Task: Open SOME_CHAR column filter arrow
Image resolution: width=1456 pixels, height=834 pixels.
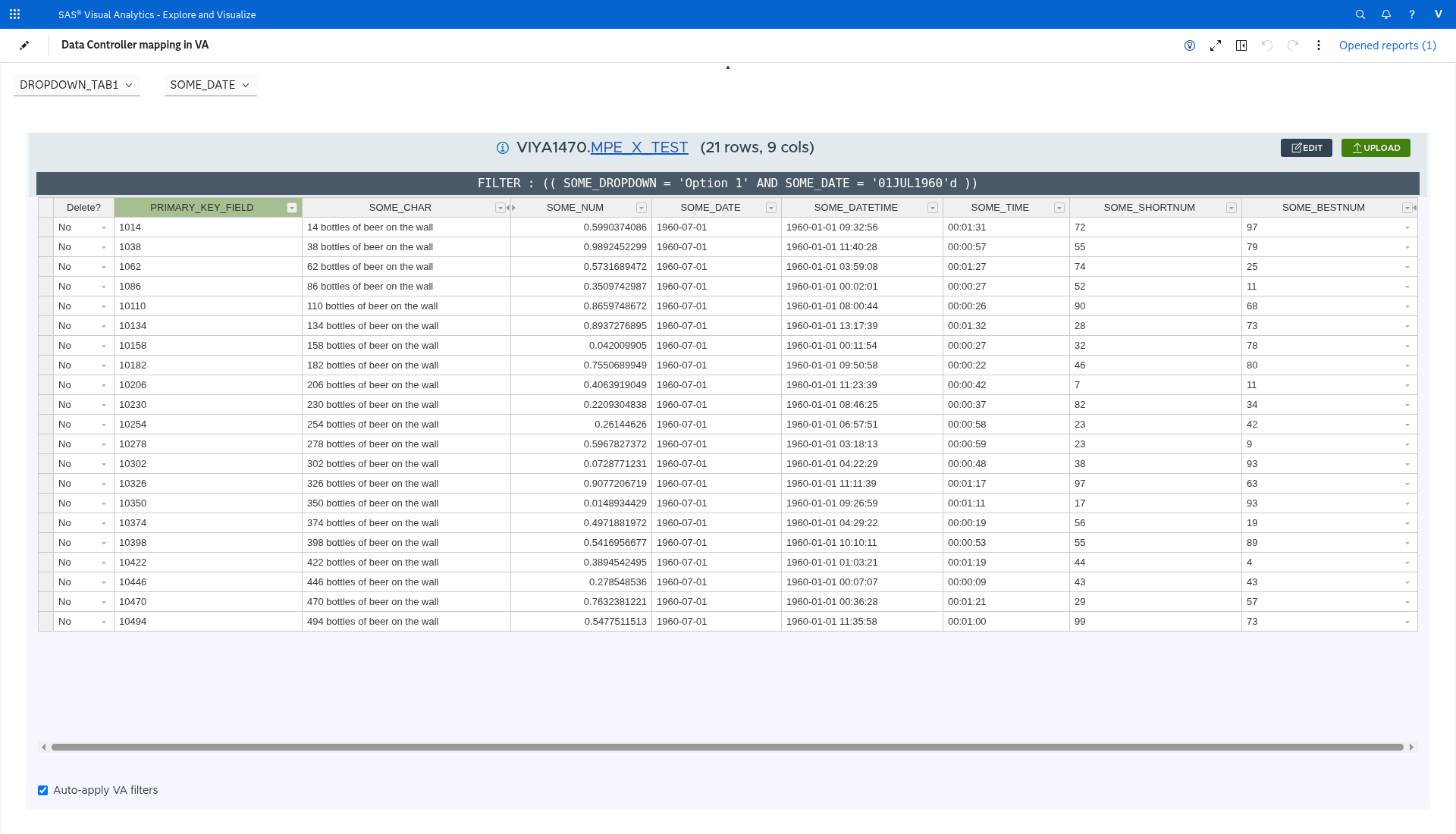Action: [500, 208]
